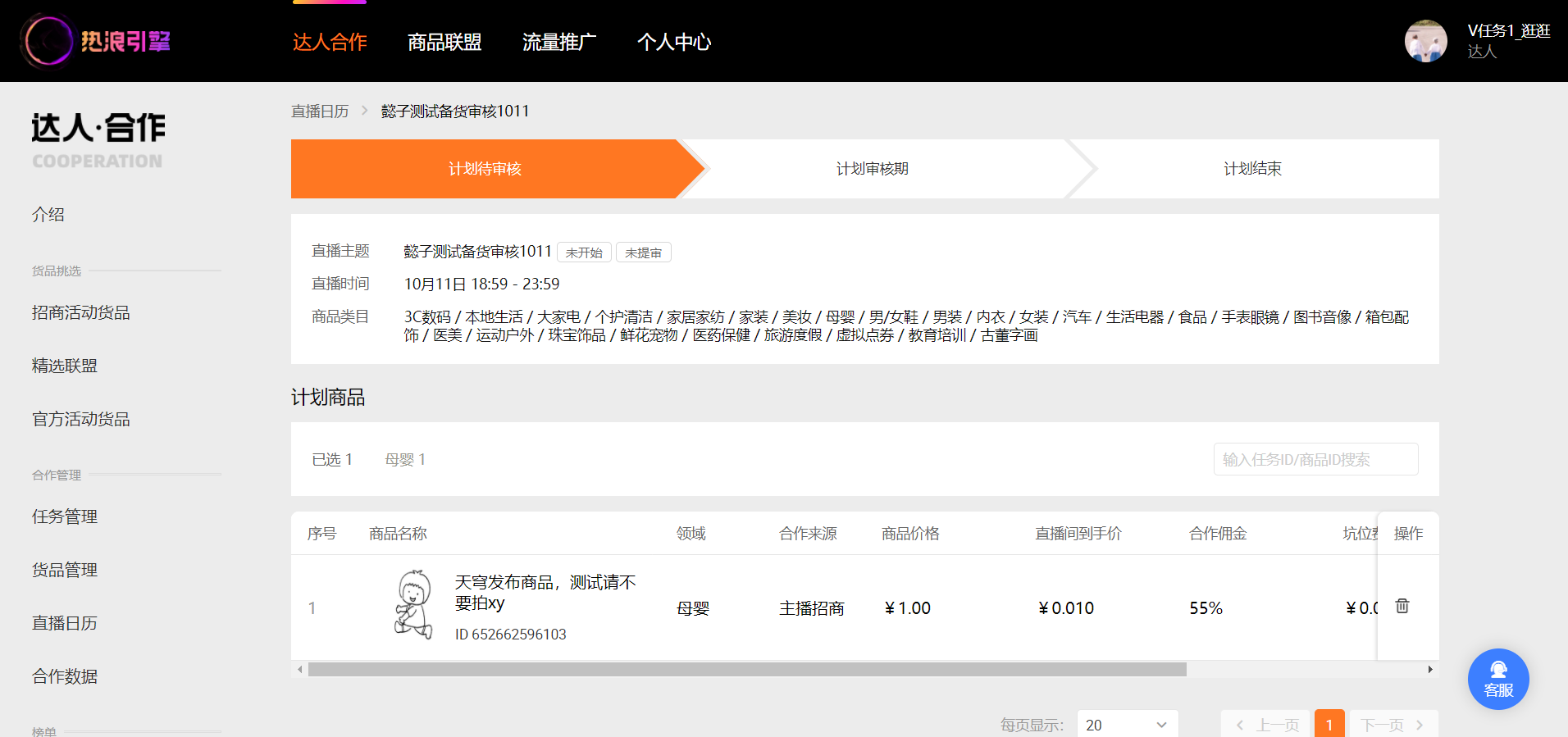Click 直播间到手价 column header

1078,534
